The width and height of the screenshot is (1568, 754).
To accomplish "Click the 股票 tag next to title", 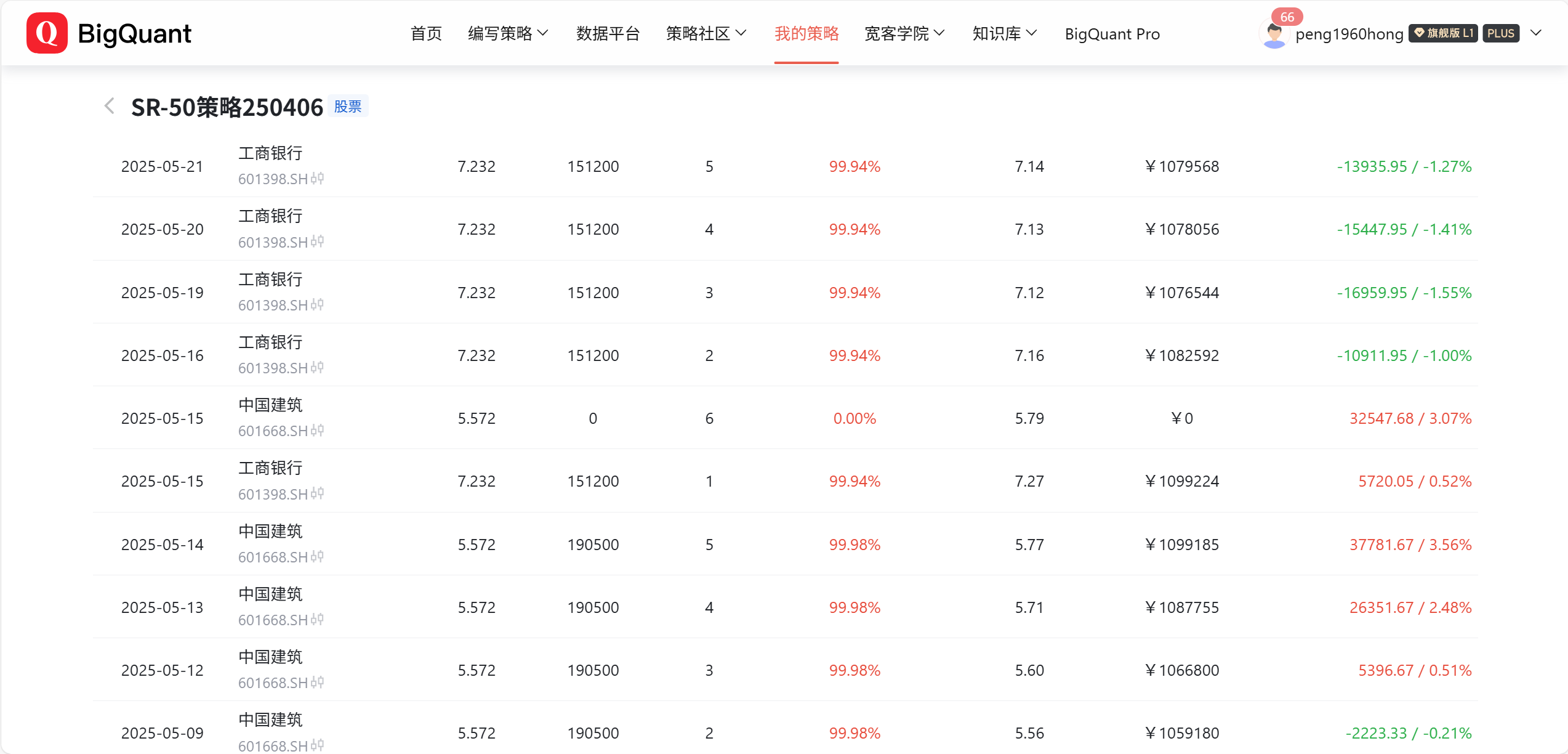I will [348, 107].
